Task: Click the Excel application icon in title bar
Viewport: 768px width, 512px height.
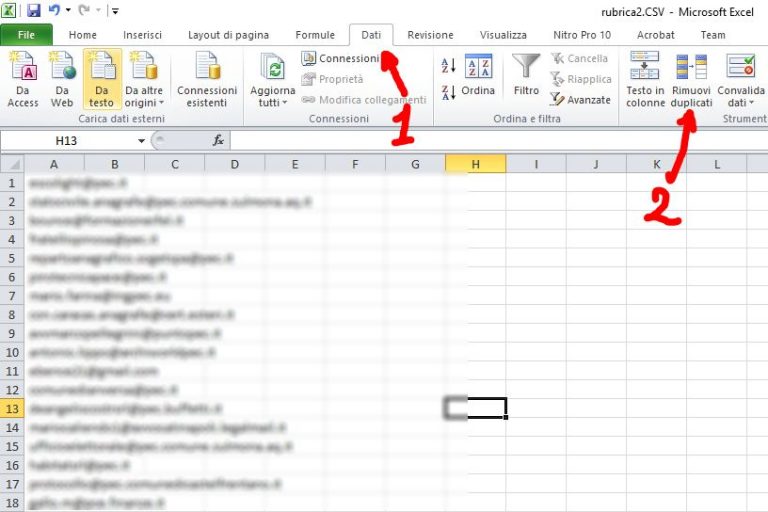Action: click(9, 10)
